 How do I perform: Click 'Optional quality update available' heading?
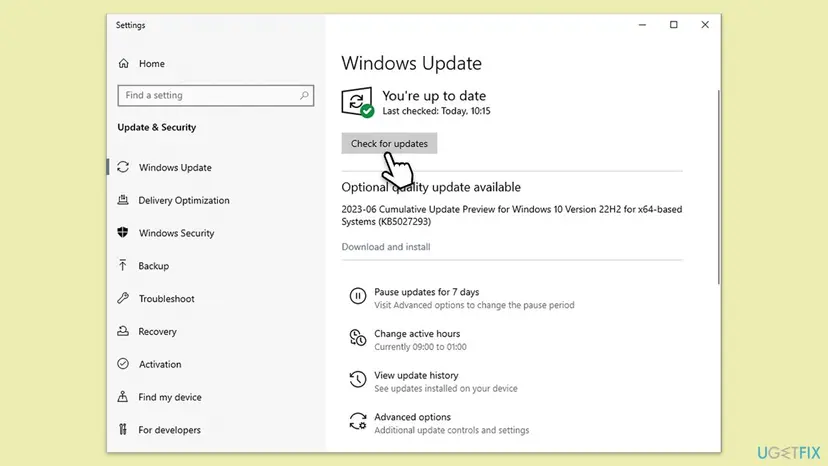point(431,187)
